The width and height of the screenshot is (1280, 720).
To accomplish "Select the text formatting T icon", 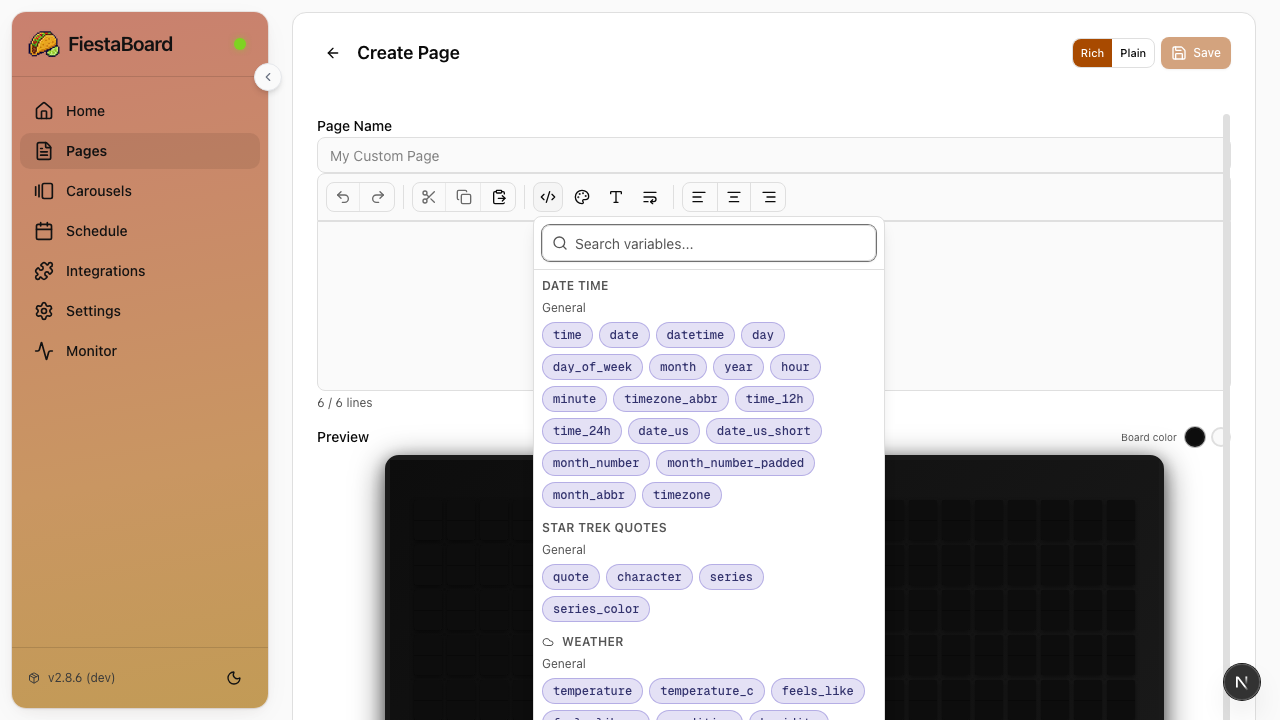I will tap(615, 197).
